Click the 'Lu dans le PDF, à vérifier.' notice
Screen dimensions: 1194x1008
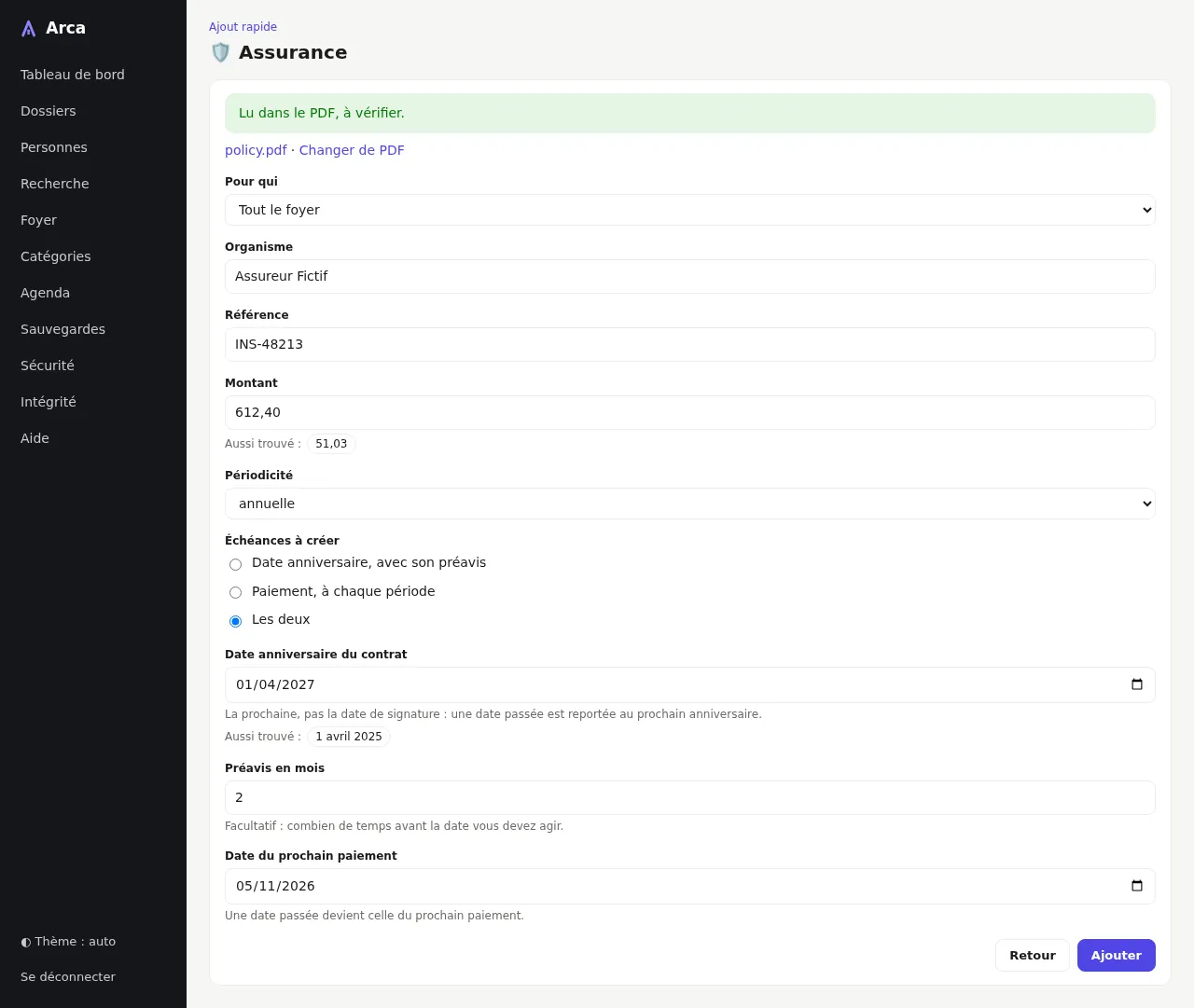[690, 113]
